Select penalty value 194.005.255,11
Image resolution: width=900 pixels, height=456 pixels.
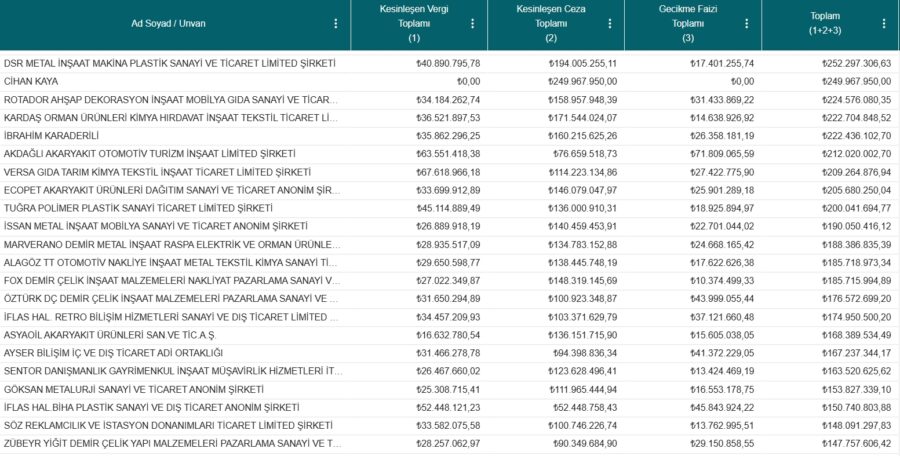click(x=583, y=64)
